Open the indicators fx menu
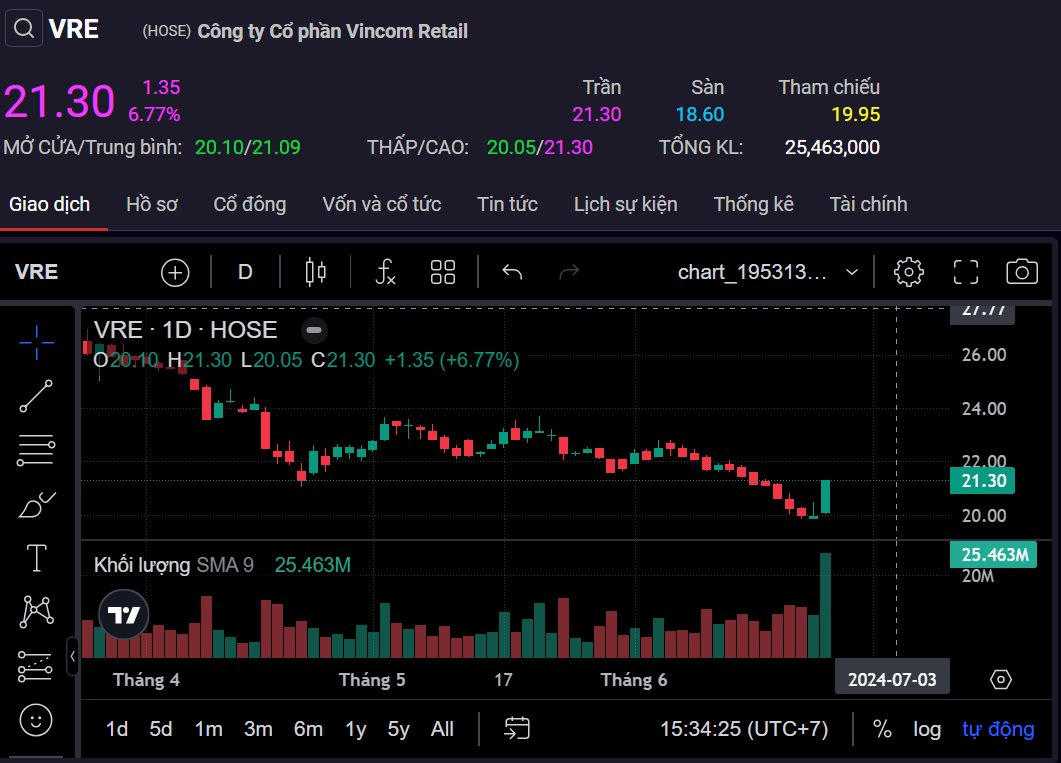The width and height of the screenshot is (1061, 763). (x=385, y=272)
